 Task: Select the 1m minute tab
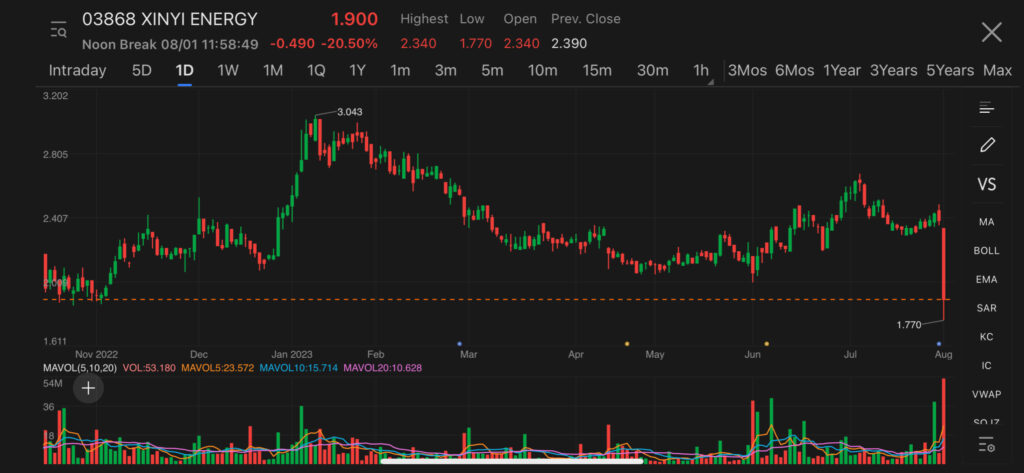[400, 71]
